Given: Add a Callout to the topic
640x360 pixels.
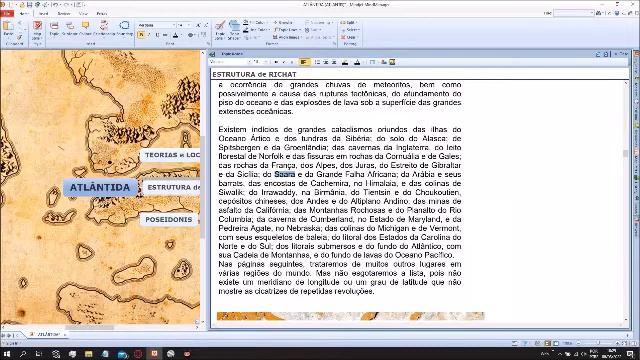Looking at the screenshot, I should [85, 29].
